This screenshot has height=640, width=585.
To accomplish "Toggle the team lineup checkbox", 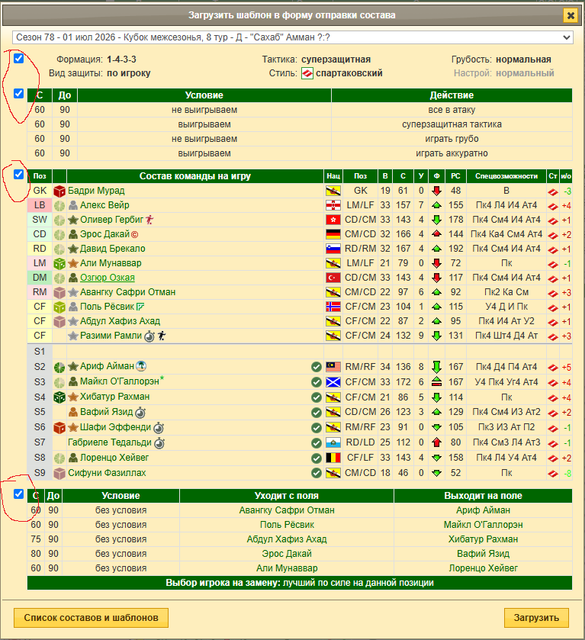I will (19, 174).
